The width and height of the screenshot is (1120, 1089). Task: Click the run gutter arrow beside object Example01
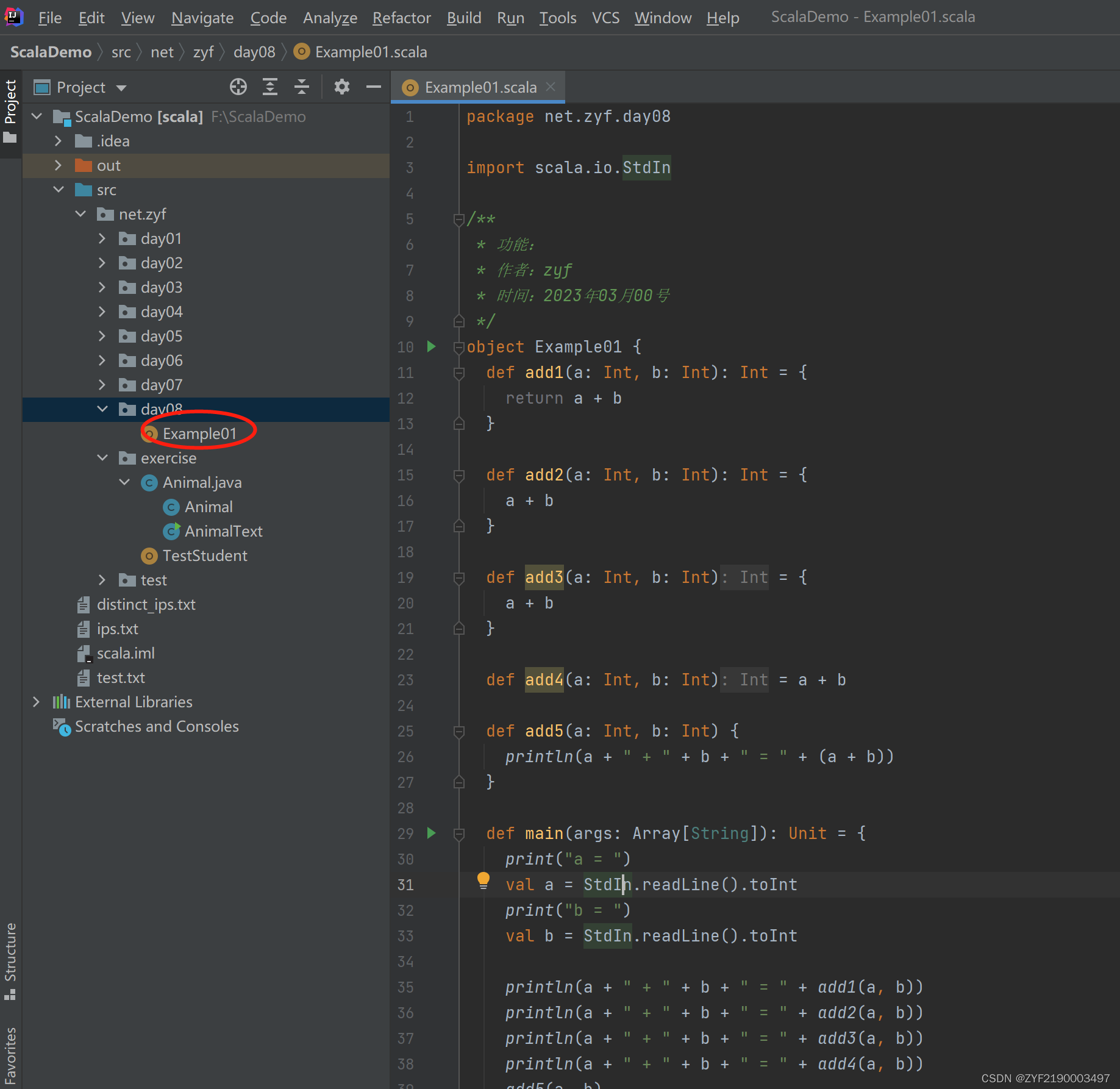click(x=432, y=346)
